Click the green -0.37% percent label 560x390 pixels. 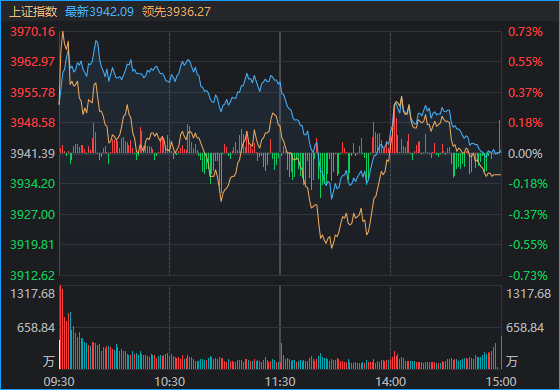tap(528, 215)
